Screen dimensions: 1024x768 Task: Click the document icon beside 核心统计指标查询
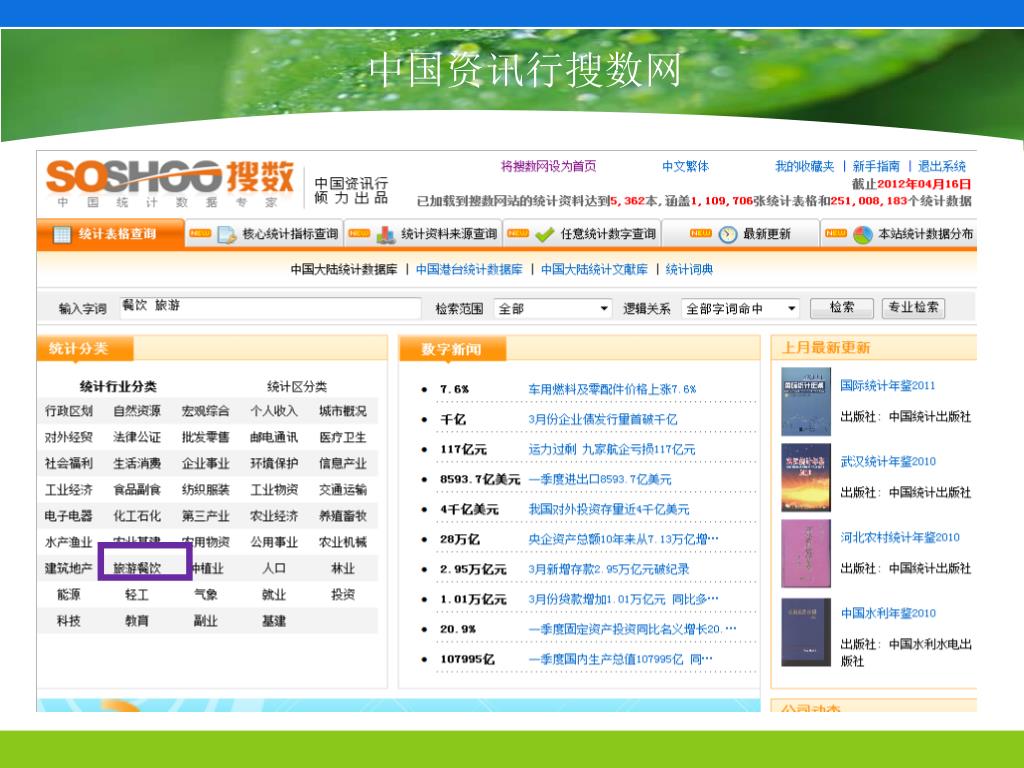click(x=226, y=234)
